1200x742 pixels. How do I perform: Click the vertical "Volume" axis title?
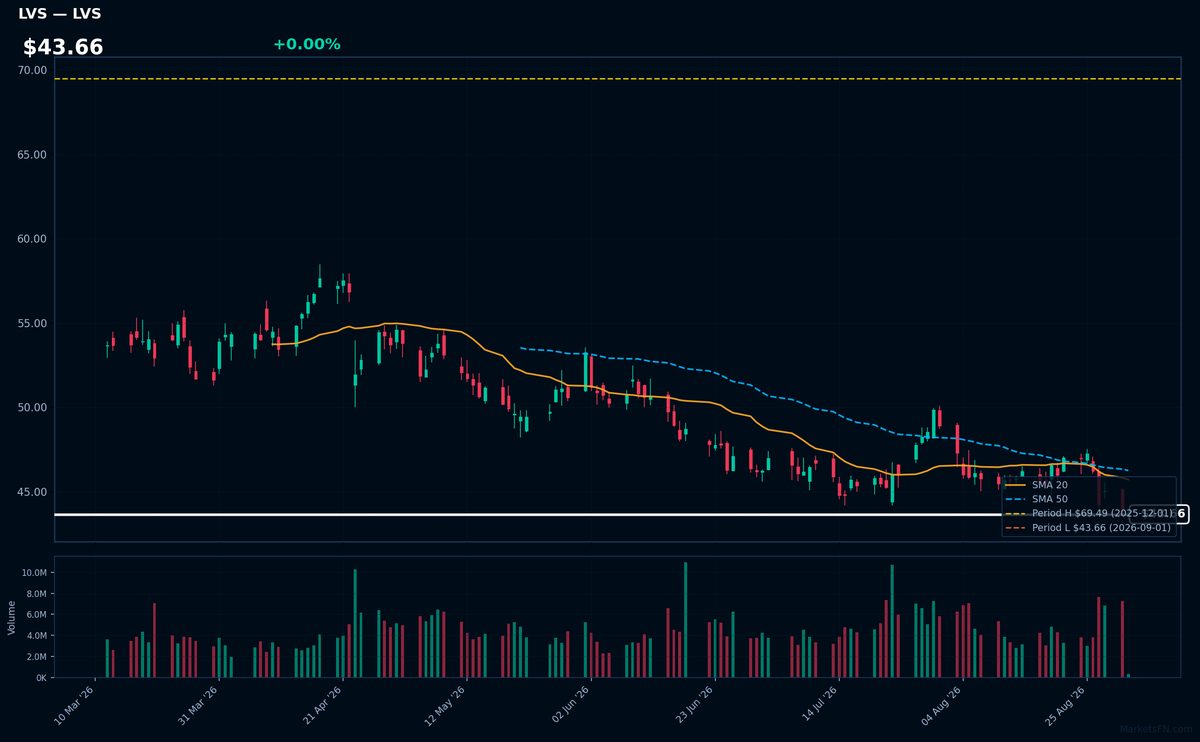point(11,617)
